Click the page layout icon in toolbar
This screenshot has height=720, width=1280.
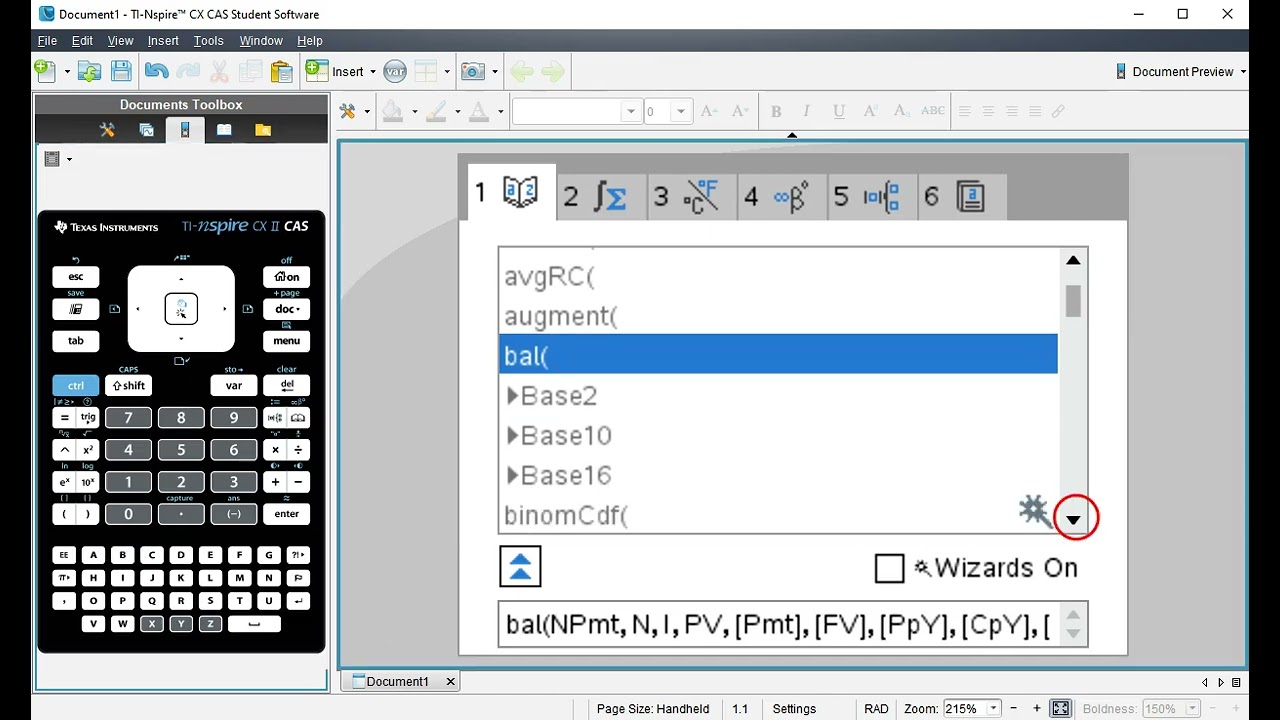click(426, 71)
